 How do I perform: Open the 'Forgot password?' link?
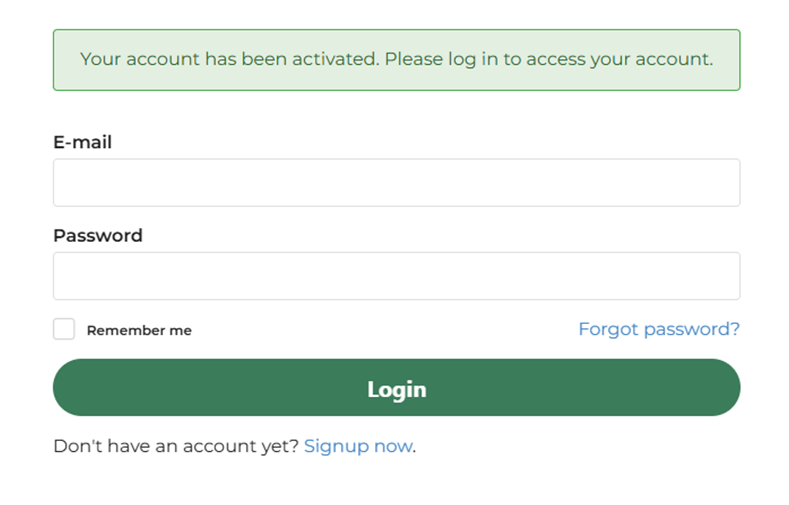[x=658, y=329]
